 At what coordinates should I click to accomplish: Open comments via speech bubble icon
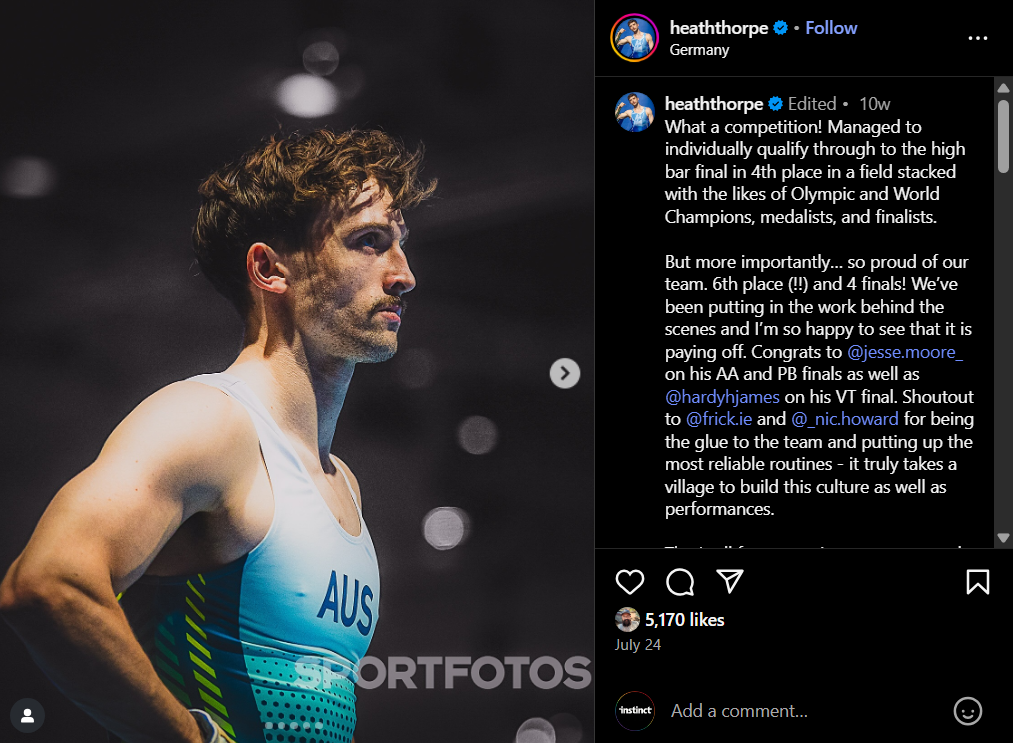click(x=680, y=582)
